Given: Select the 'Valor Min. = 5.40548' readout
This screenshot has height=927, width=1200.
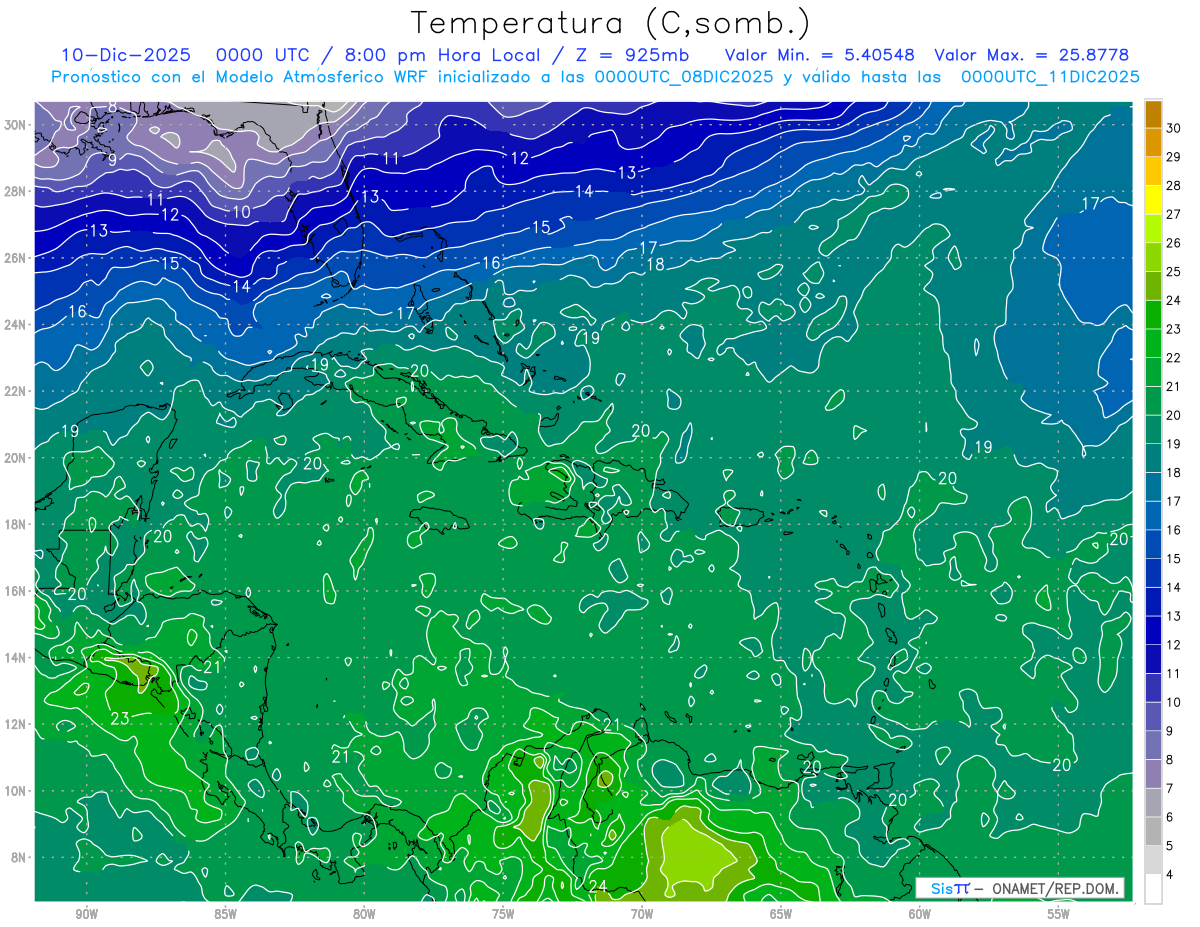Looking at the screenshot, I should [x=819, y=55].
